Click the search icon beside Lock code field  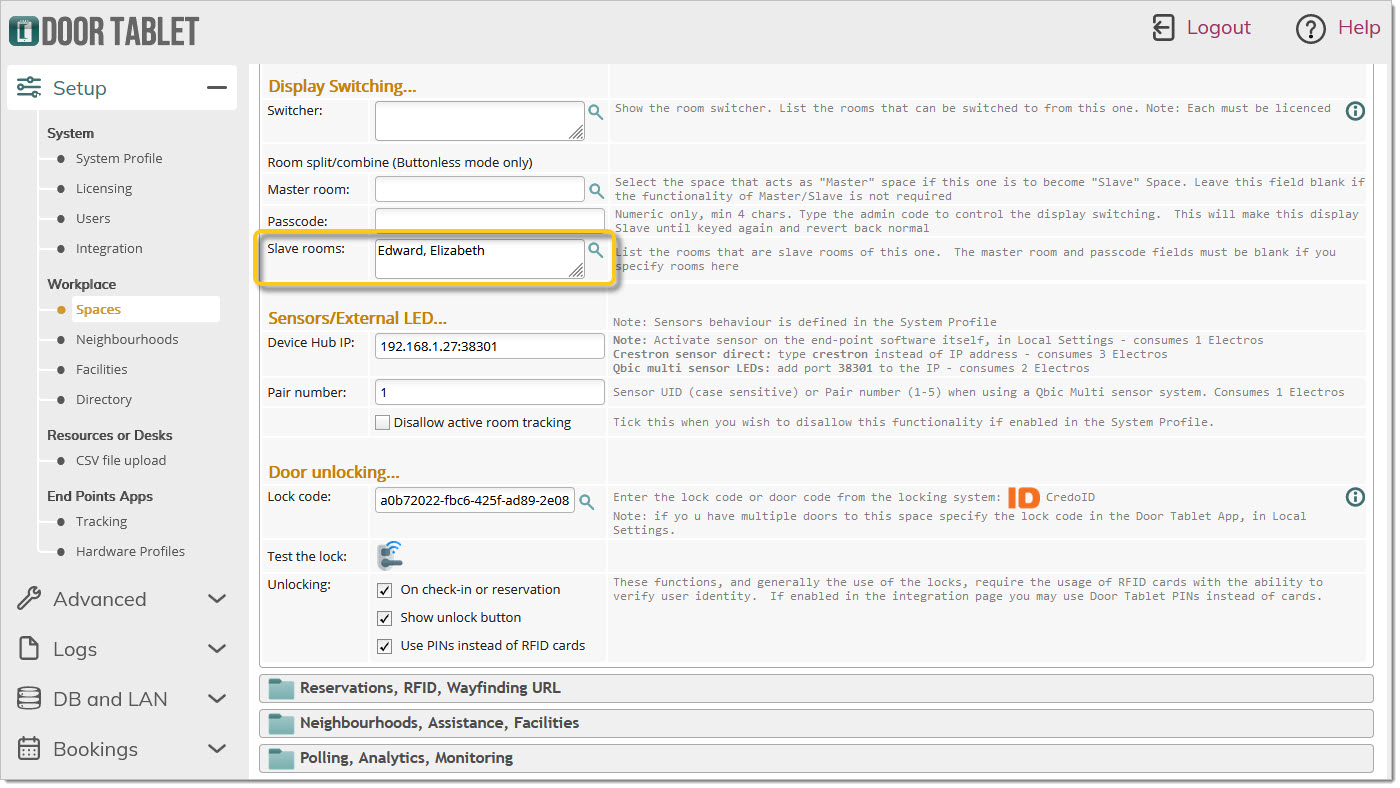[588, 501]
